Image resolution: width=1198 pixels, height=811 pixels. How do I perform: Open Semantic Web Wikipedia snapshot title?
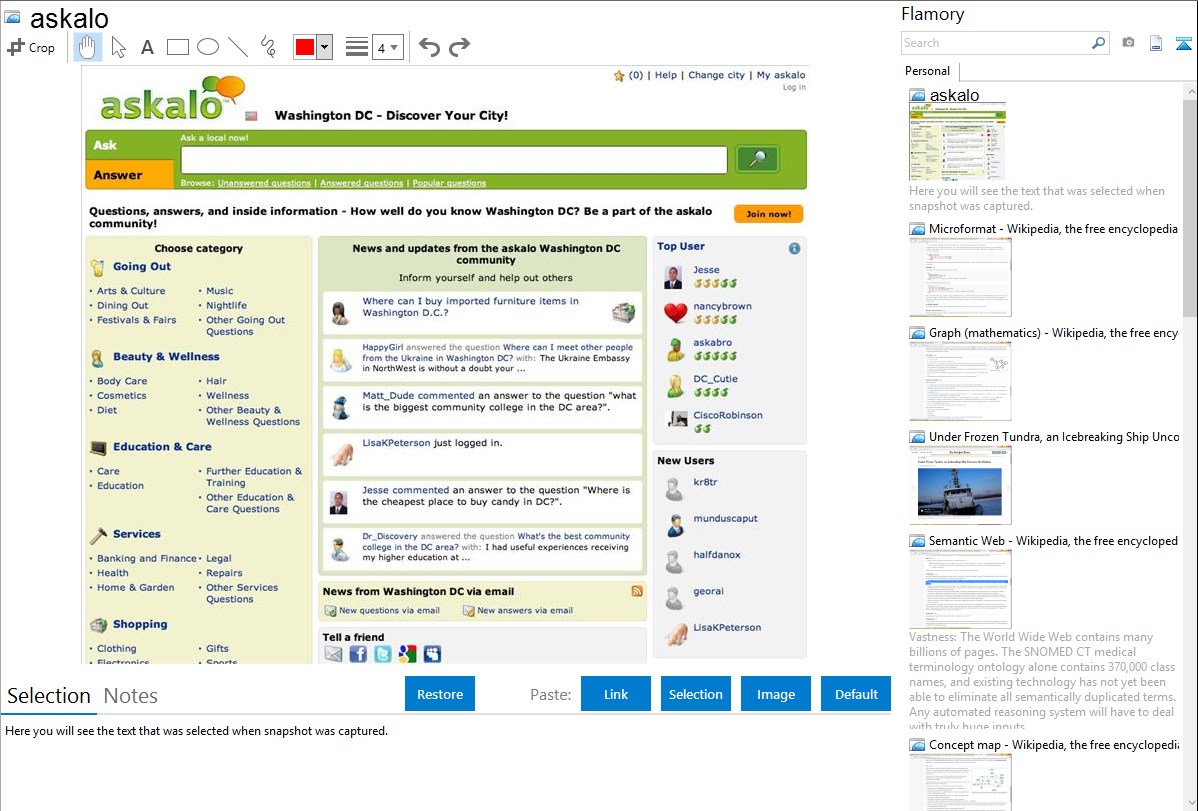coord(1053,540)
